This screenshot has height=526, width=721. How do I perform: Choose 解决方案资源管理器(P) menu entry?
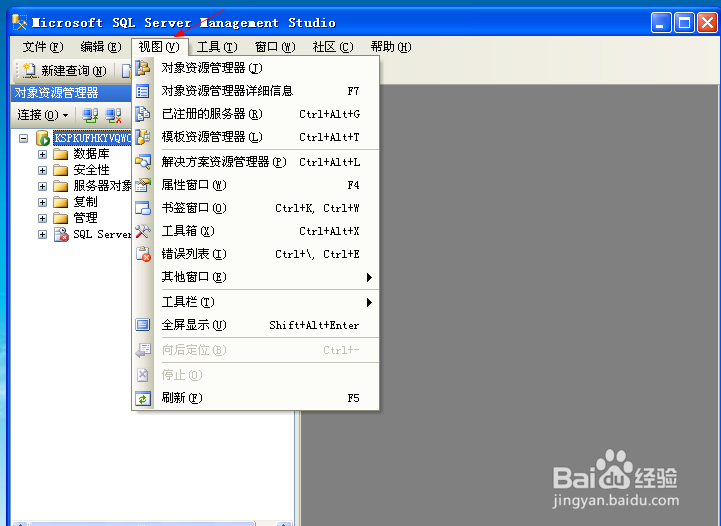click(x=256, y=162)
